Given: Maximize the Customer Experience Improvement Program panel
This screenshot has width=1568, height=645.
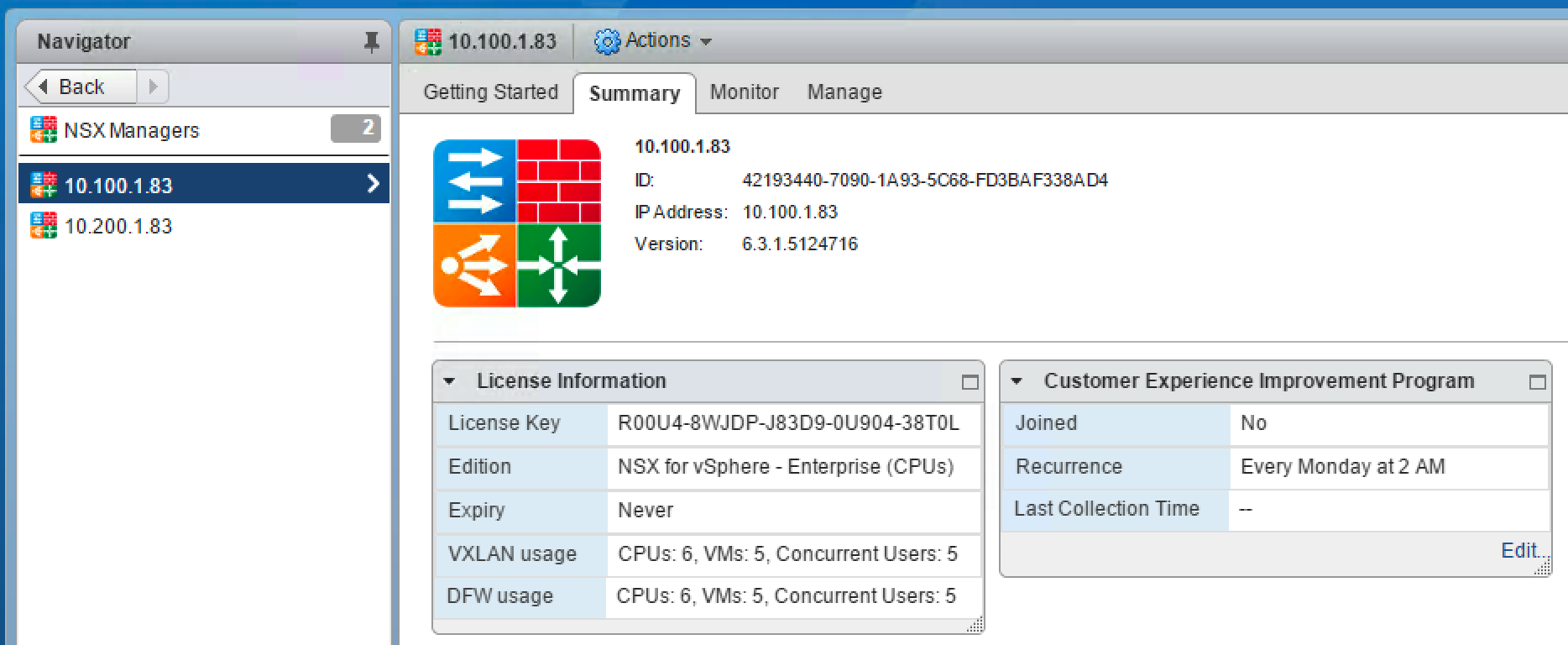Looking at the screenshot, I should [x=1537, y=382].
